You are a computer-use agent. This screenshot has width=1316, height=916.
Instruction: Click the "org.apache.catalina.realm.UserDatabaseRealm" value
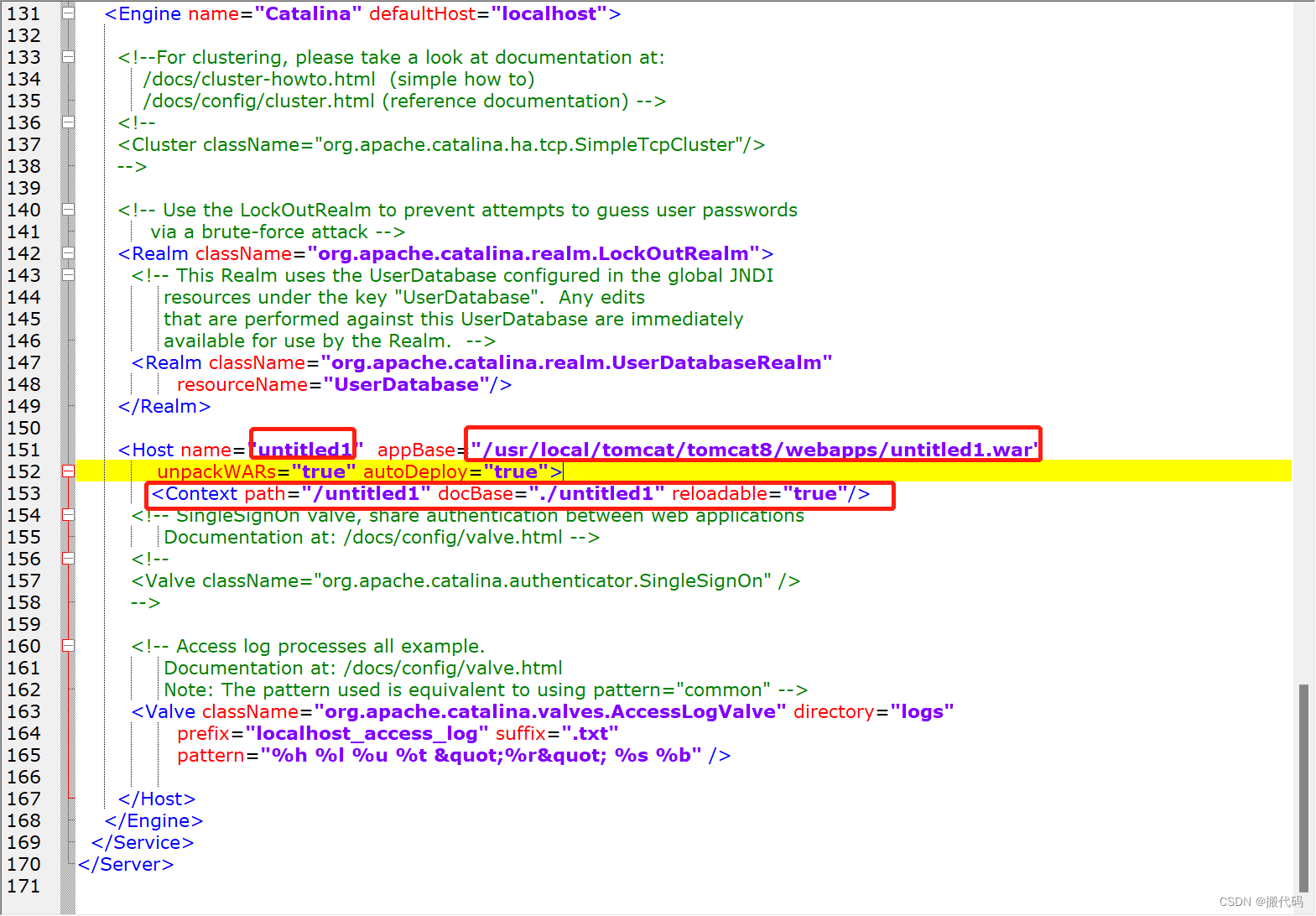576,362
